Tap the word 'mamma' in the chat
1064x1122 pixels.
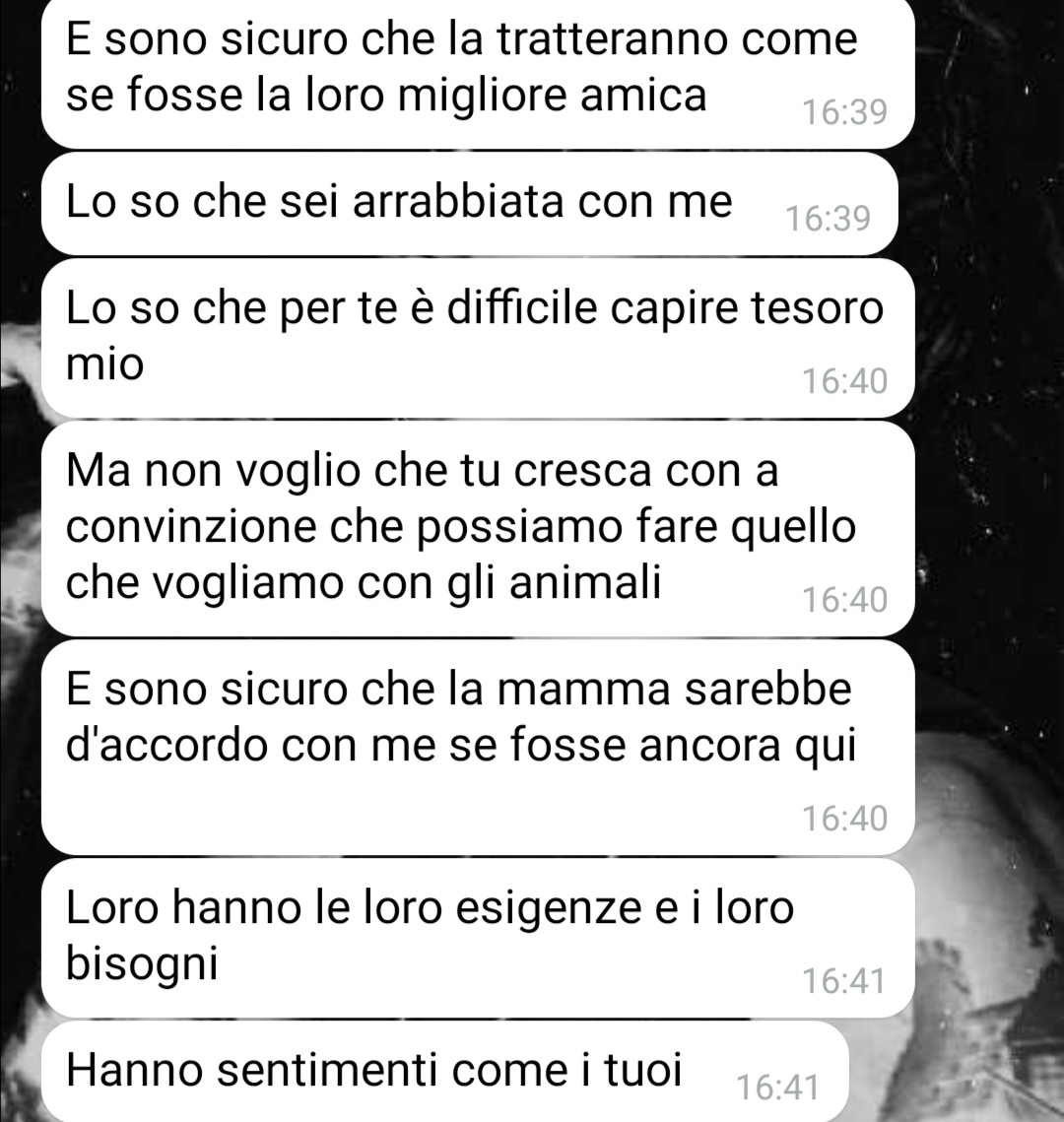point(584,690)
